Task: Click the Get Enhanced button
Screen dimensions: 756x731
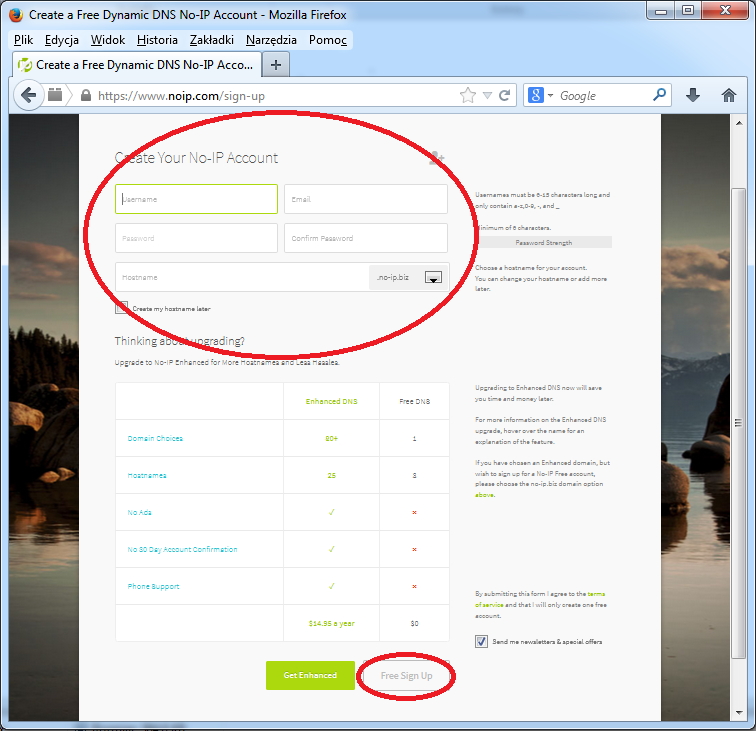Action: (310, 675)
